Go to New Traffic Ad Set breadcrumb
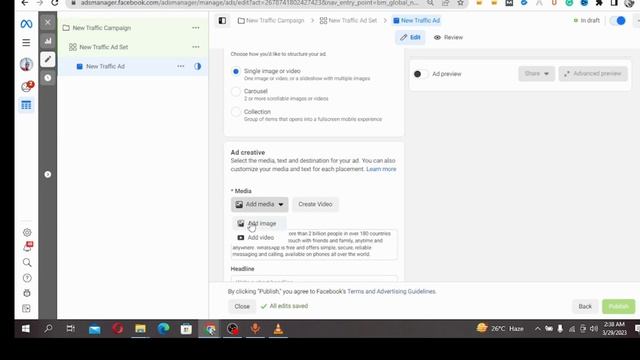The width and height of the screenshot is (640, 360). 348,20
